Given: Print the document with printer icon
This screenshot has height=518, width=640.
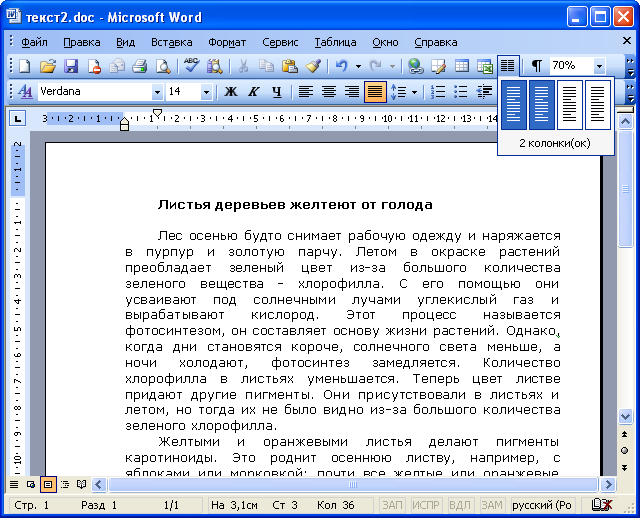Looking at the screenshot, I should [140, 66].
